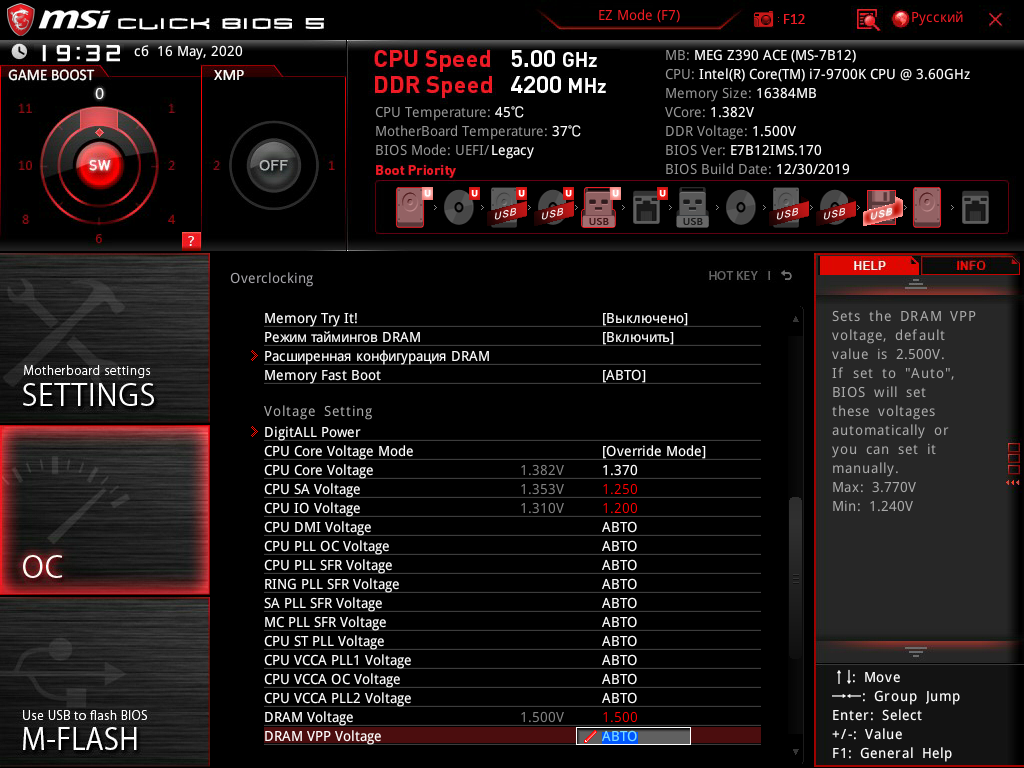Edit the DRAM Voltage 1.500 value
The image size is (1024, 768).
[x=619, y=717]
